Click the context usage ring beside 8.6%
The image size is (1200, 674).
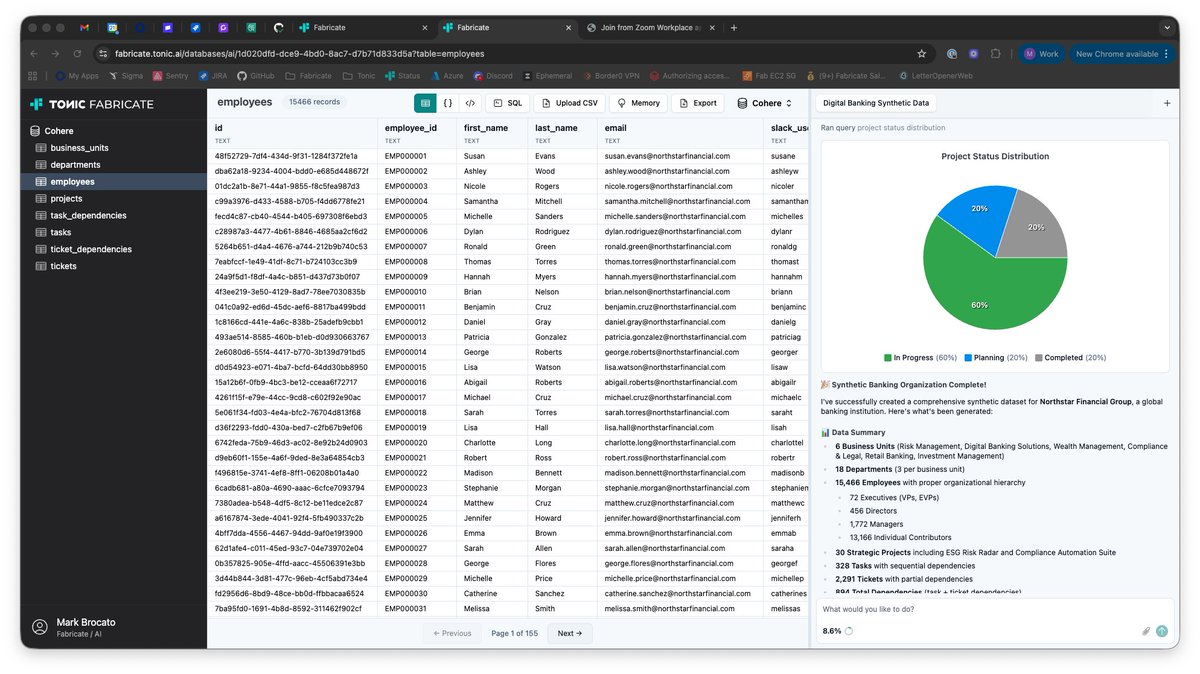pyautogui.click(x=849, y=631)
